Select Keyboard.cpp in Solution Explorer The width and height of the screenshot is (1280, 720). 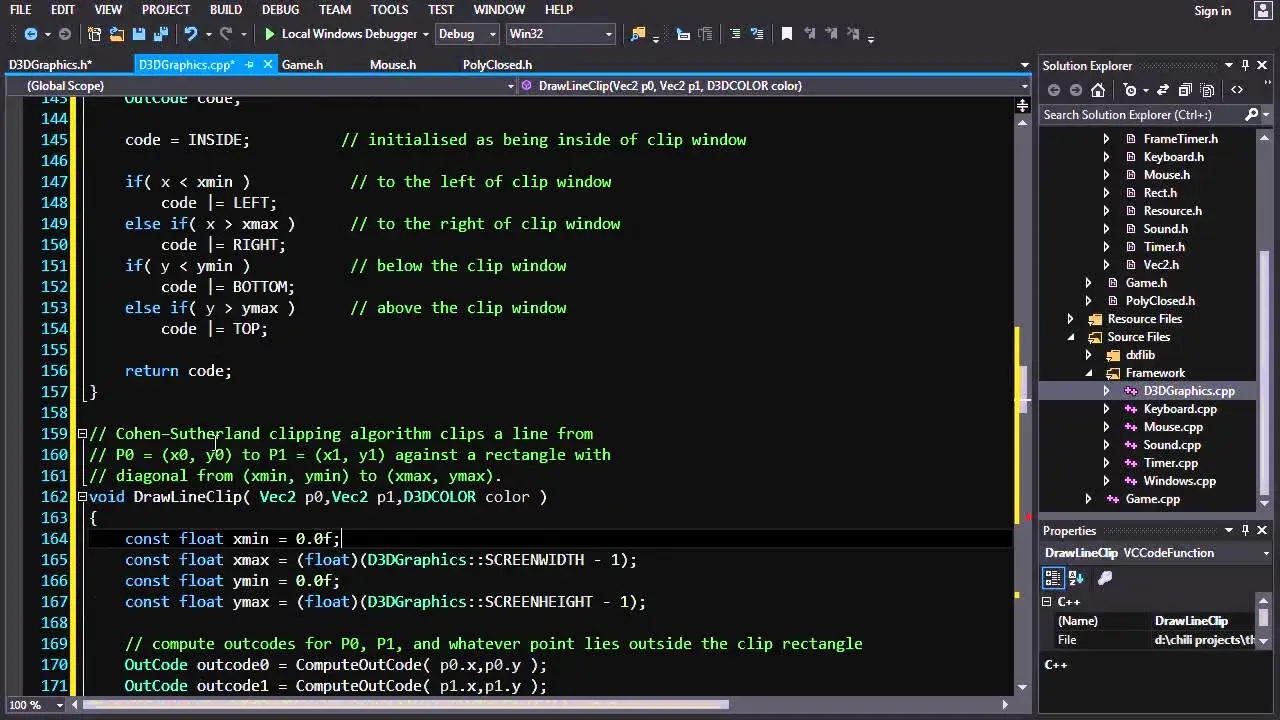(1180, 409)
